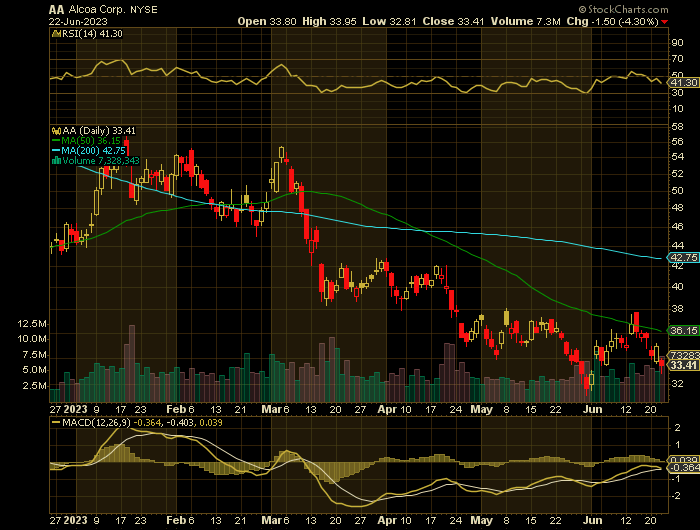Click the 33.41 last price tag on axis
The height and width of the screenshot is (530, 700).
click(683, 365)
